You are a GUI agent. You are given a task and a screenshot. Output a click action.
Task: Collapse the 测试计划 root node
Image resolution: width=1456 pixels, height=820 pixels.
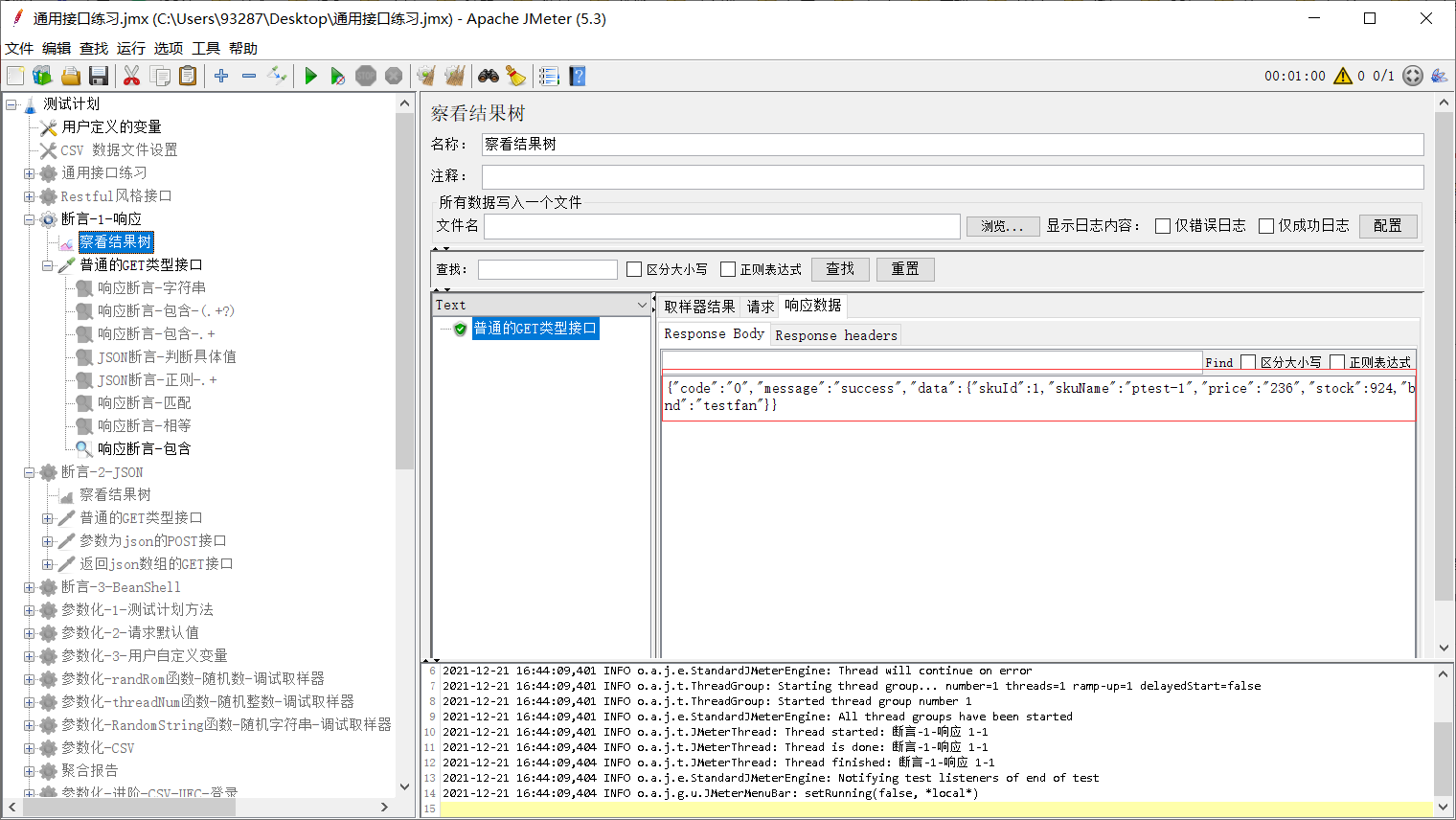(x=11, y=104)
